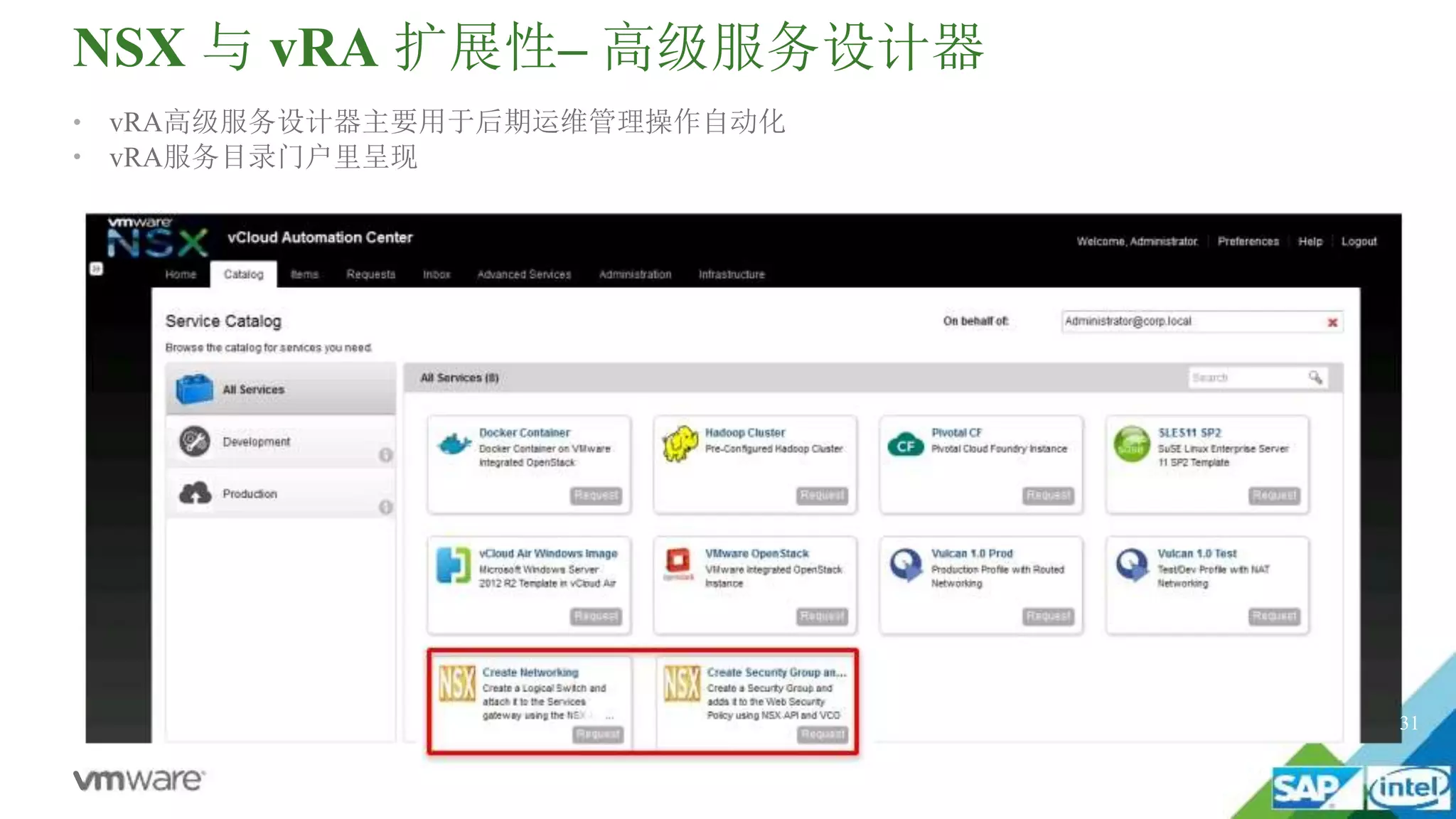The width and height of the screenshot is (1456, 819).
Task: Request the vCloud Air Windows Image
Action: coord(596,616)
